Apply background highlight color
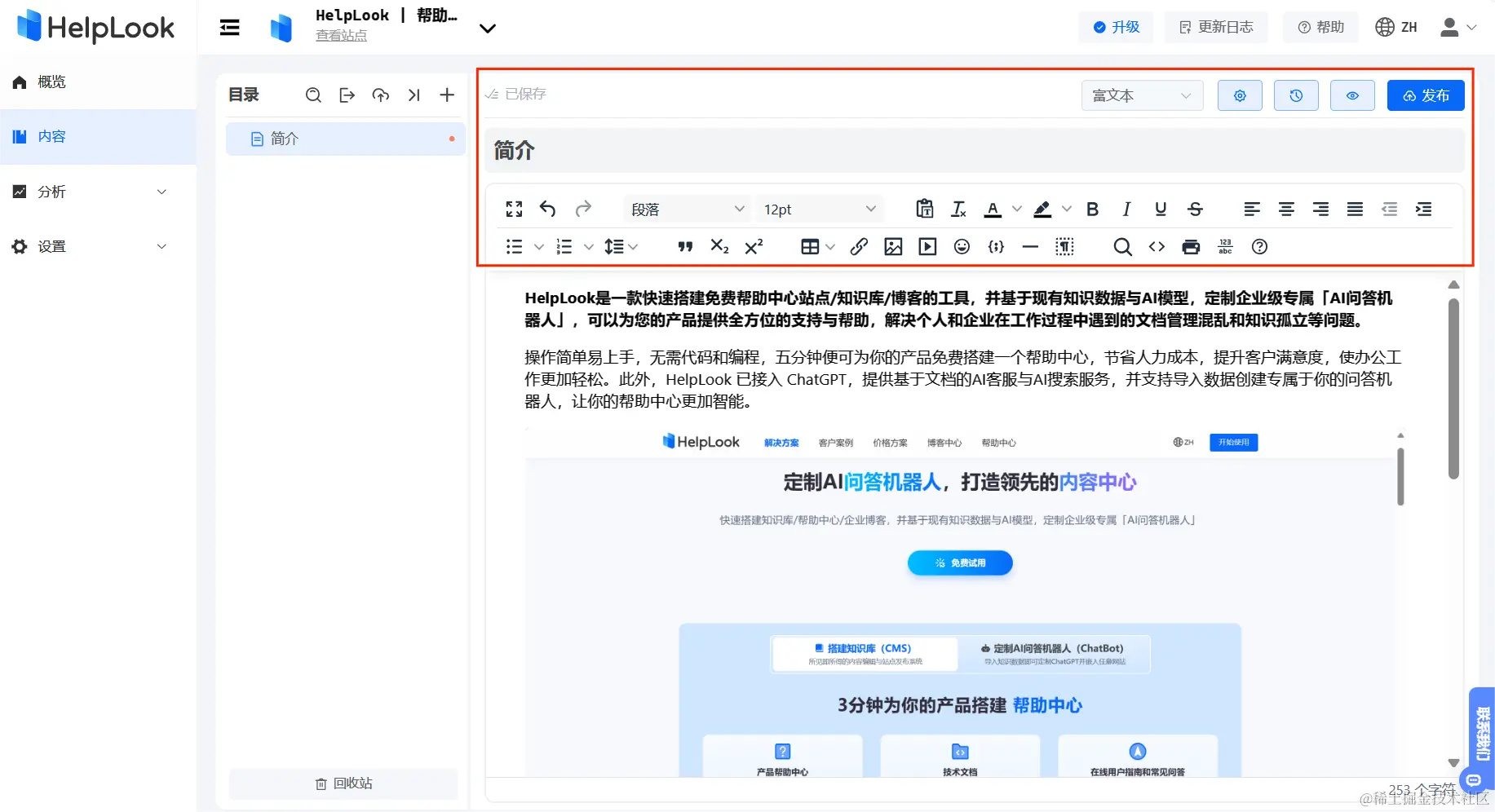Screen dimensions: 1495x812 tap(1042, 210)
